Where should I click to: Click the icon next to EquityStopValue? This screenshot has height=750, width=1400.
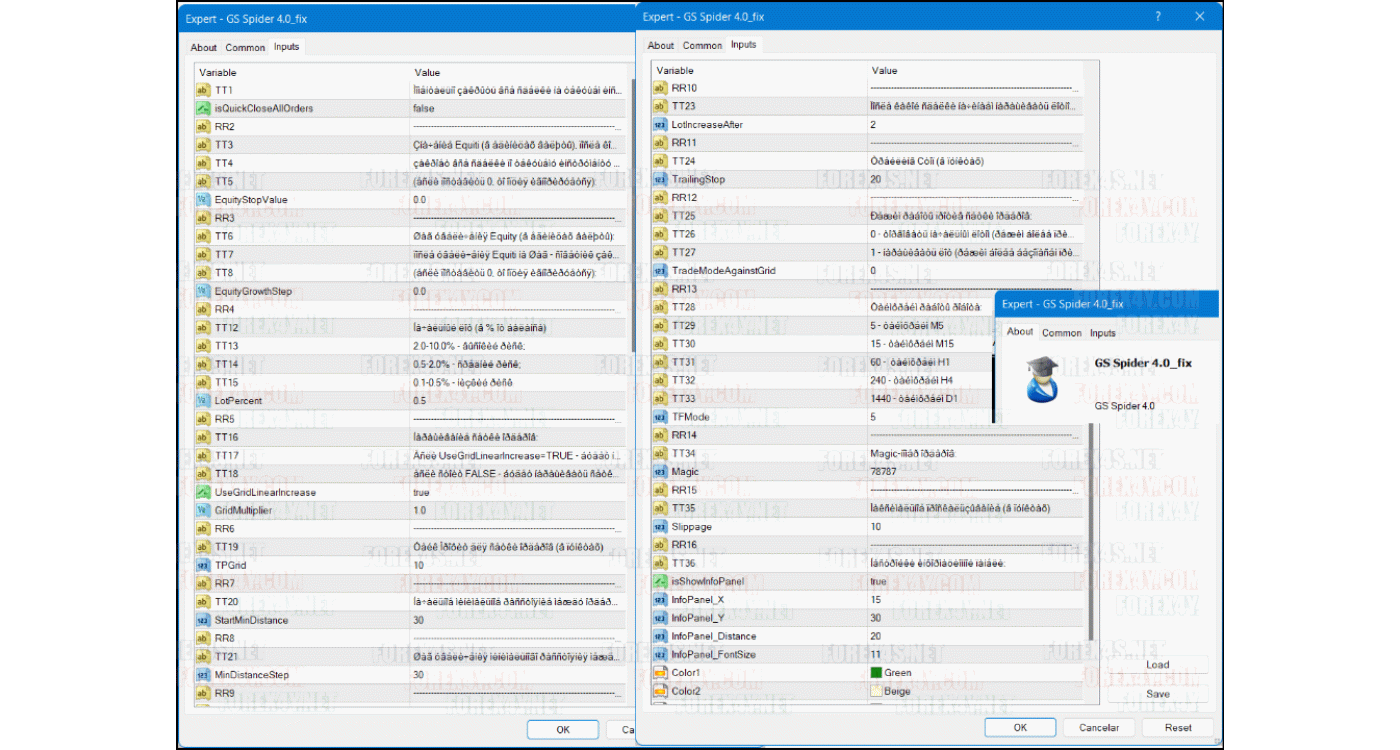pos(202,200)
